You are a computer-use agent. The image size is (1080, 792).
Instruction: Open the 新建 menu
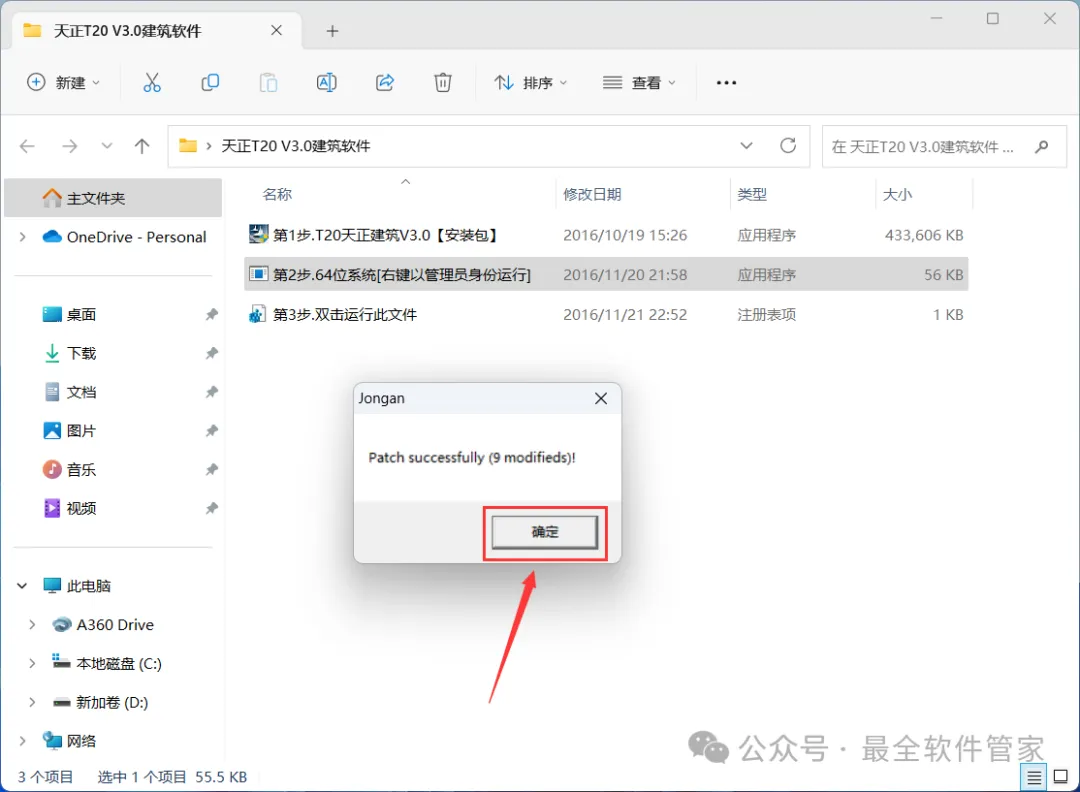(x=63, y=83)
